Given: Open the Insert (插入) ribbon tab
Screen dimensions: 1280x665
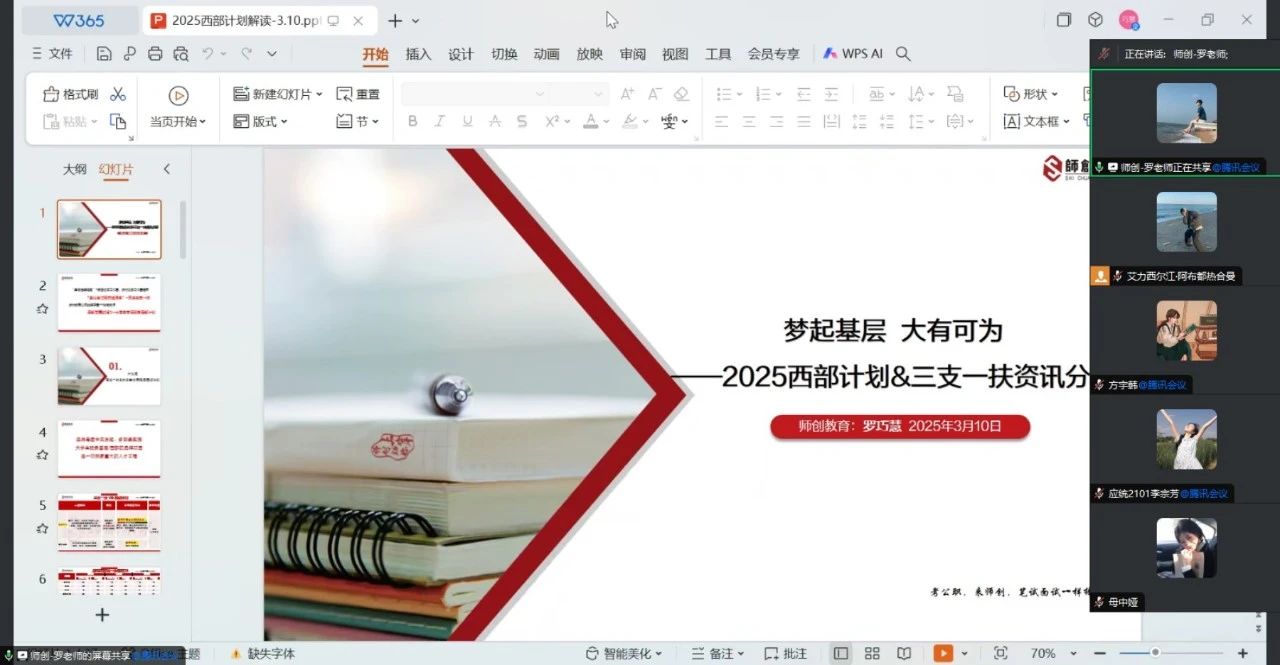Looking at the screenshot, I should tap(418, 54).
